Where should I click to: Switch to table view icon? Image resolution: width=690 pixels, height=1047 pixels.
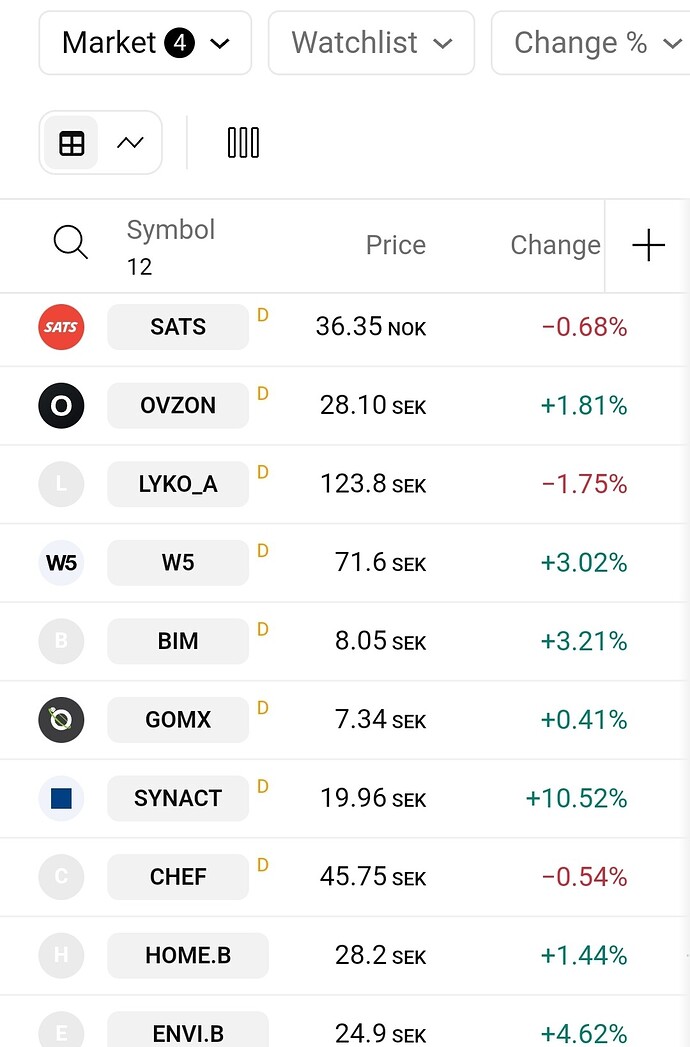click(71, 143)
